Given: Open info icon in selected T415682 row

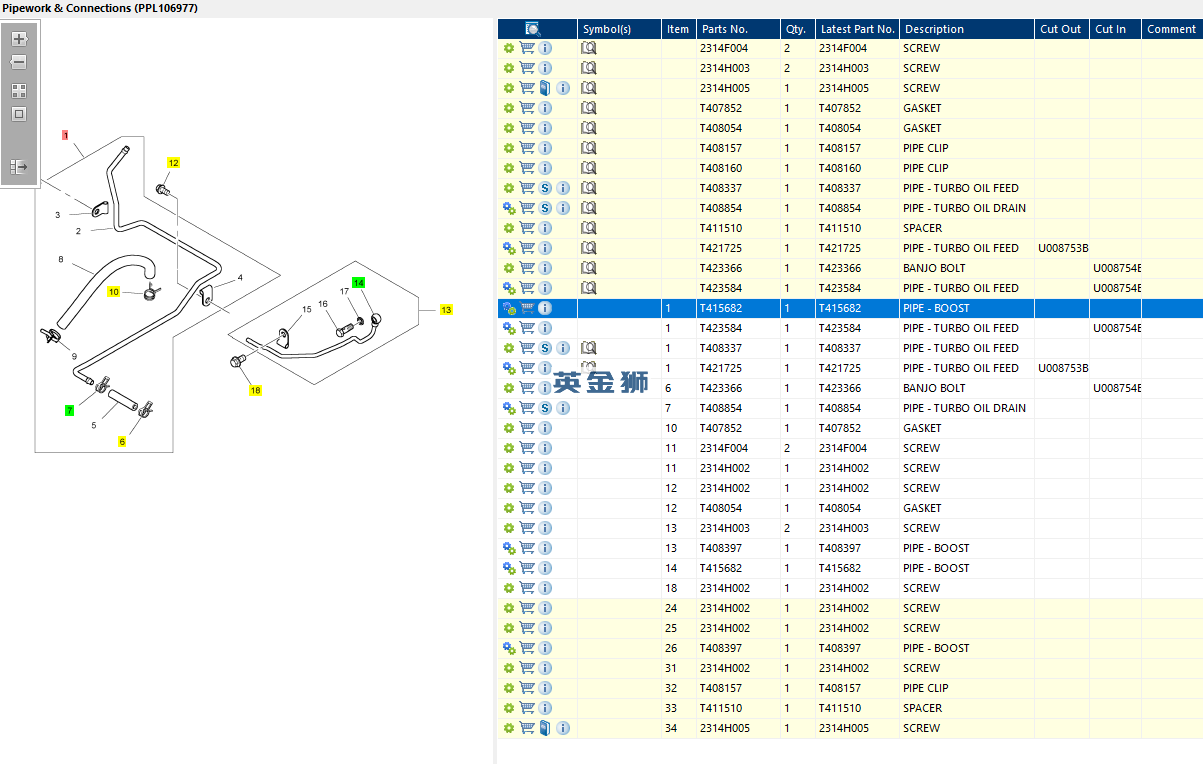Looking at the screenshot, I should 545,308.
